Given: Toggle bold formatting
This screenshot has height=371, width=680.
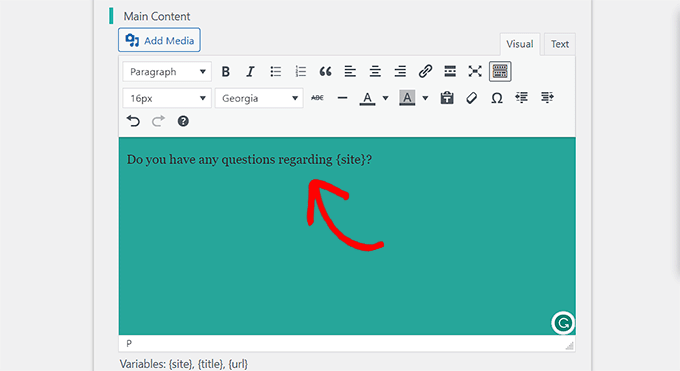Looking at the screenshot, I should pyautogui.click(x=226, y=72).
